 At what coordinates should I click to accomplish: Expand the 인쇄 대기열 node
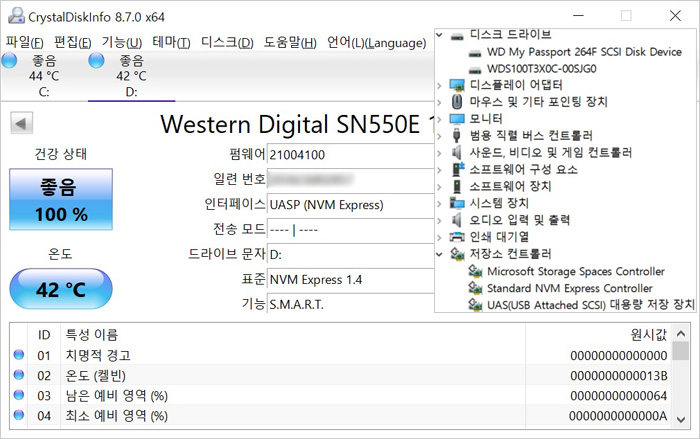click(x=439, y=237)
